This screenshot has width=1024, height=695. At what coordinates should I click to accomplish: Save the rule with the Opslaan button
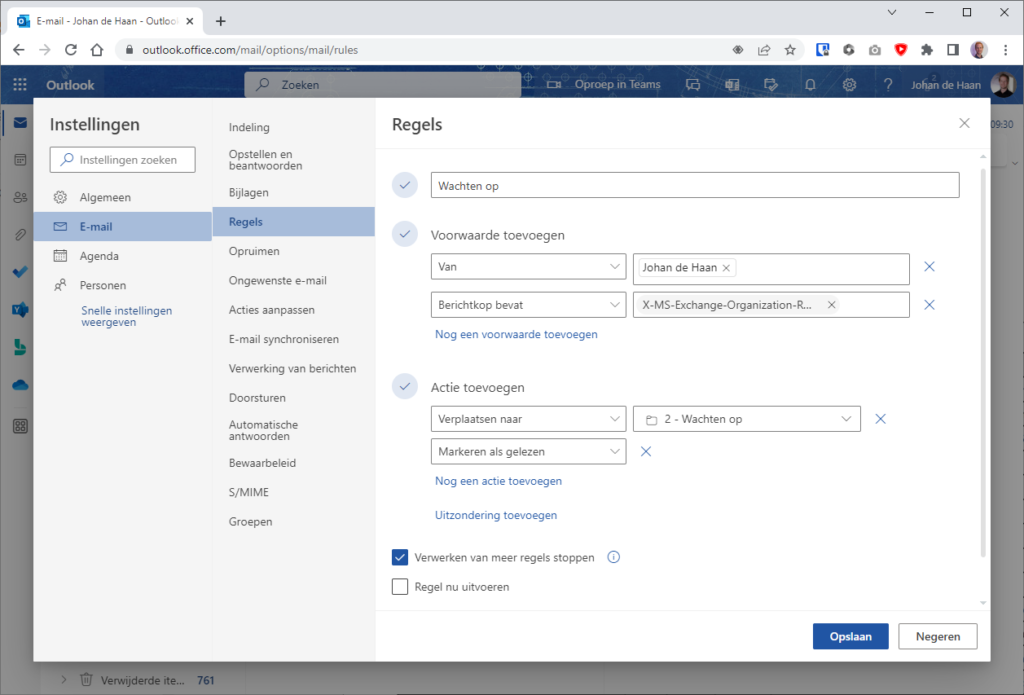tap(850, 636)
